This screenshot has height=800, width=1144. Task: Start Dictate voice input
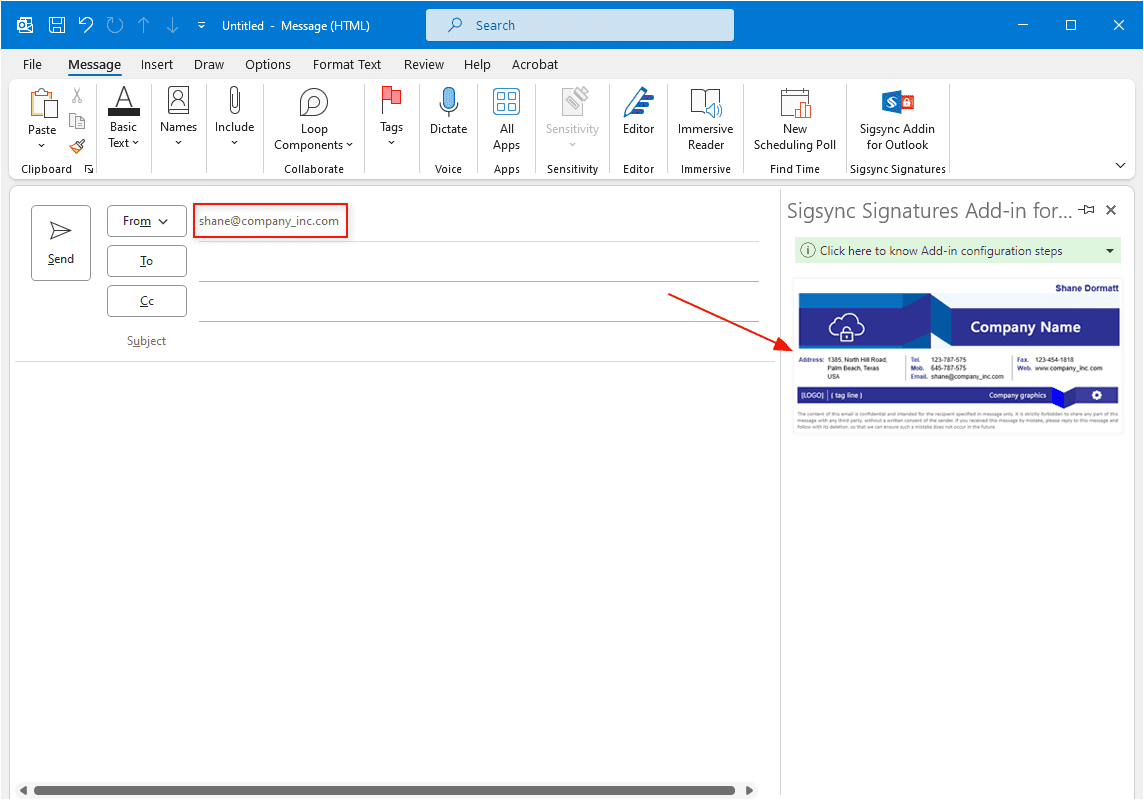[x=448, y=112]
